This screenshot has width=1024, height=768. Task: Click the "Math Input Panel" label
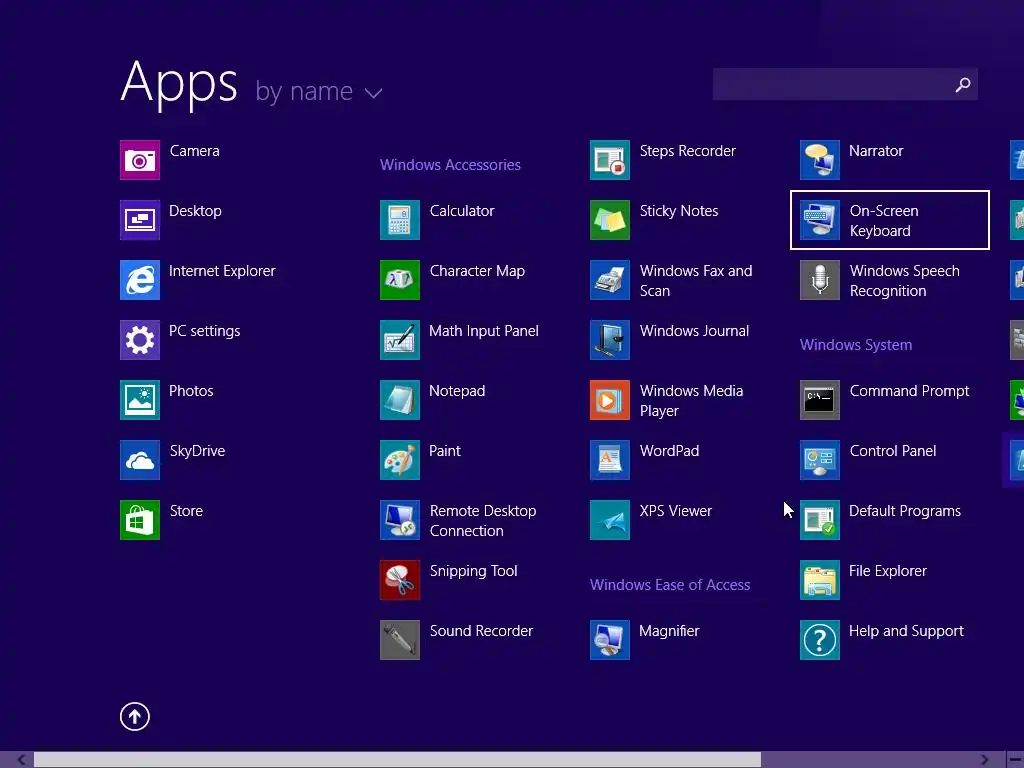[x=484, y=331]
